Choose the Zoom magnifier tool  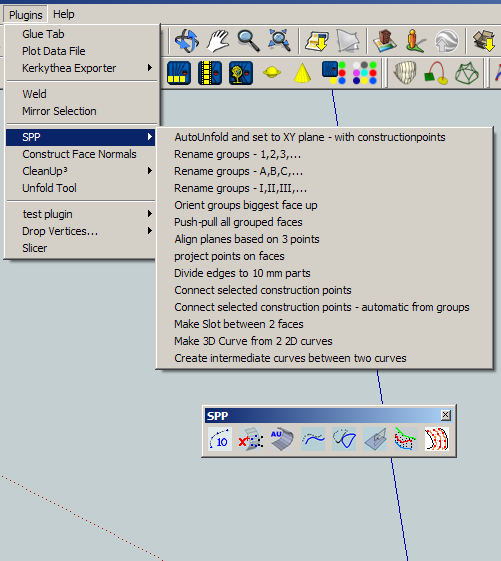248,40
